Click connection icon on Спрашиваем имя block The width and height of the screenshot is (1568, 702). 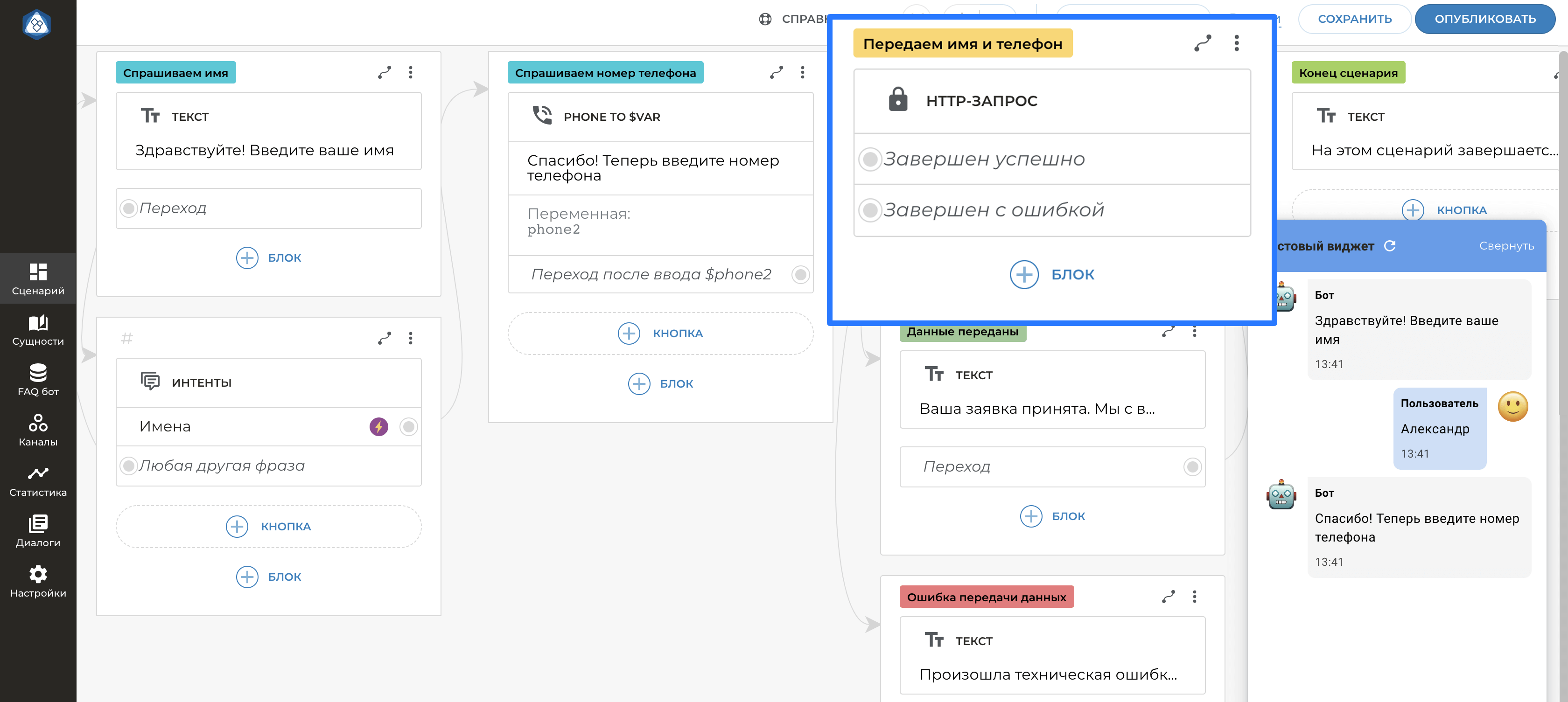point(384,72)
